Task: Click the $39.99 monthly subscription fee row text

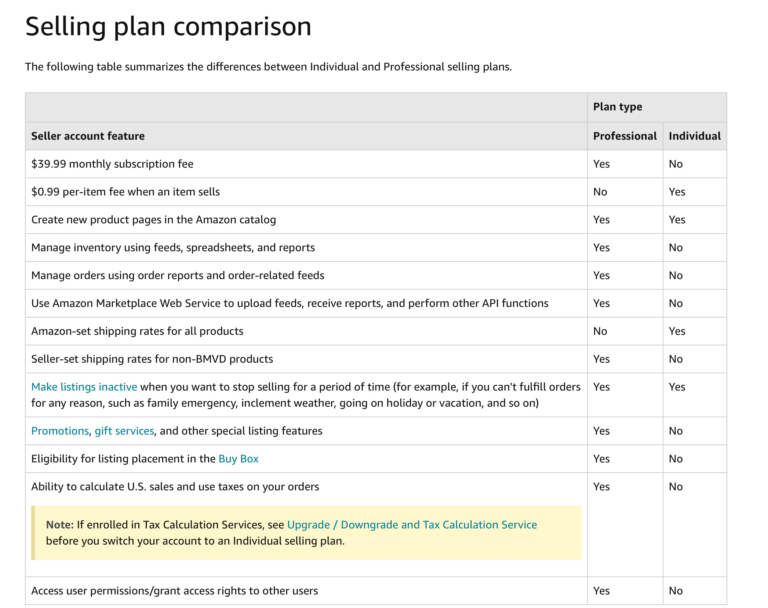Action: coord(112,164)
